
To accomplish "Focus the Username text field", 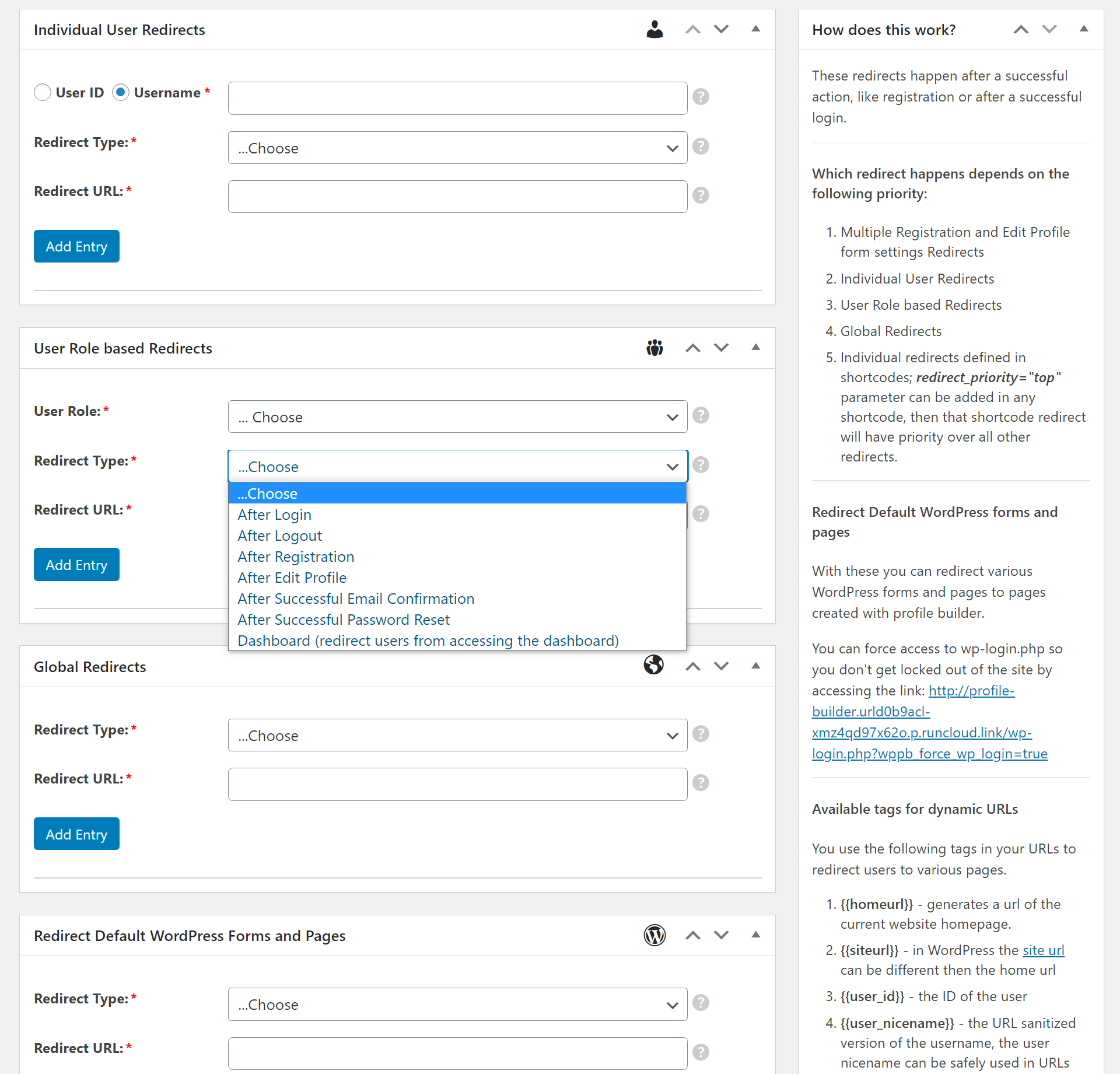I will [x=457, y=98].
